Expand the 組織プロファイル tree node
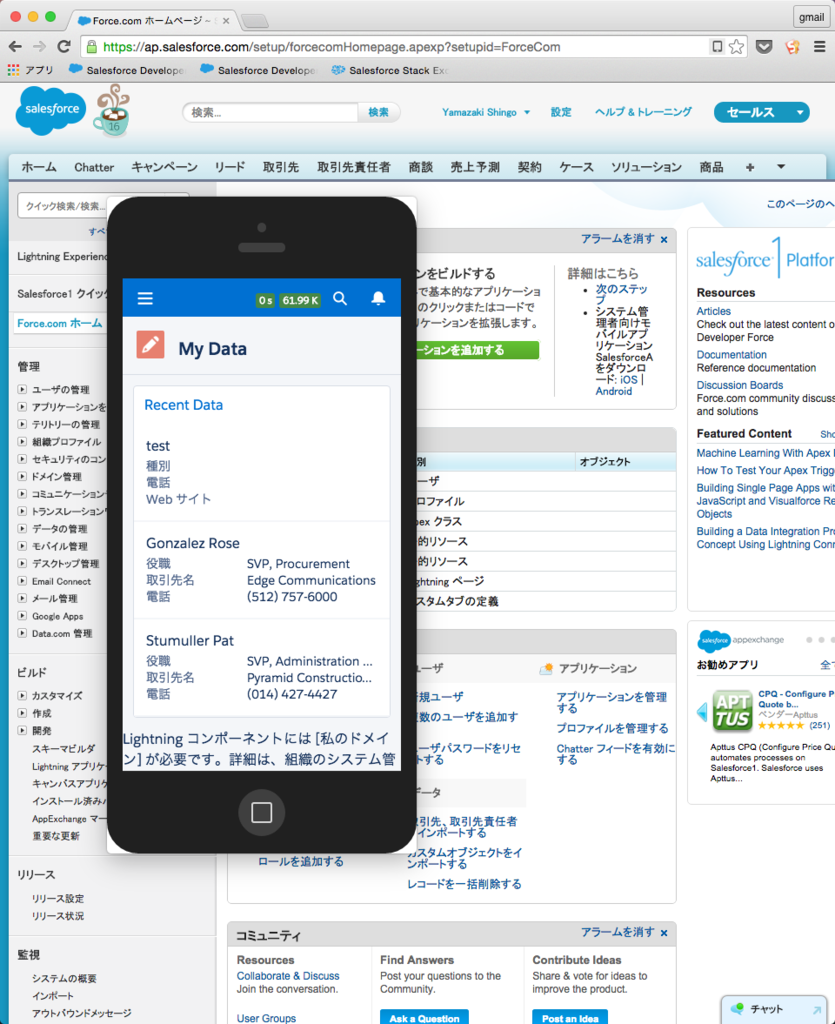The height and width of the screenshot is (1024, 835). 22,441
